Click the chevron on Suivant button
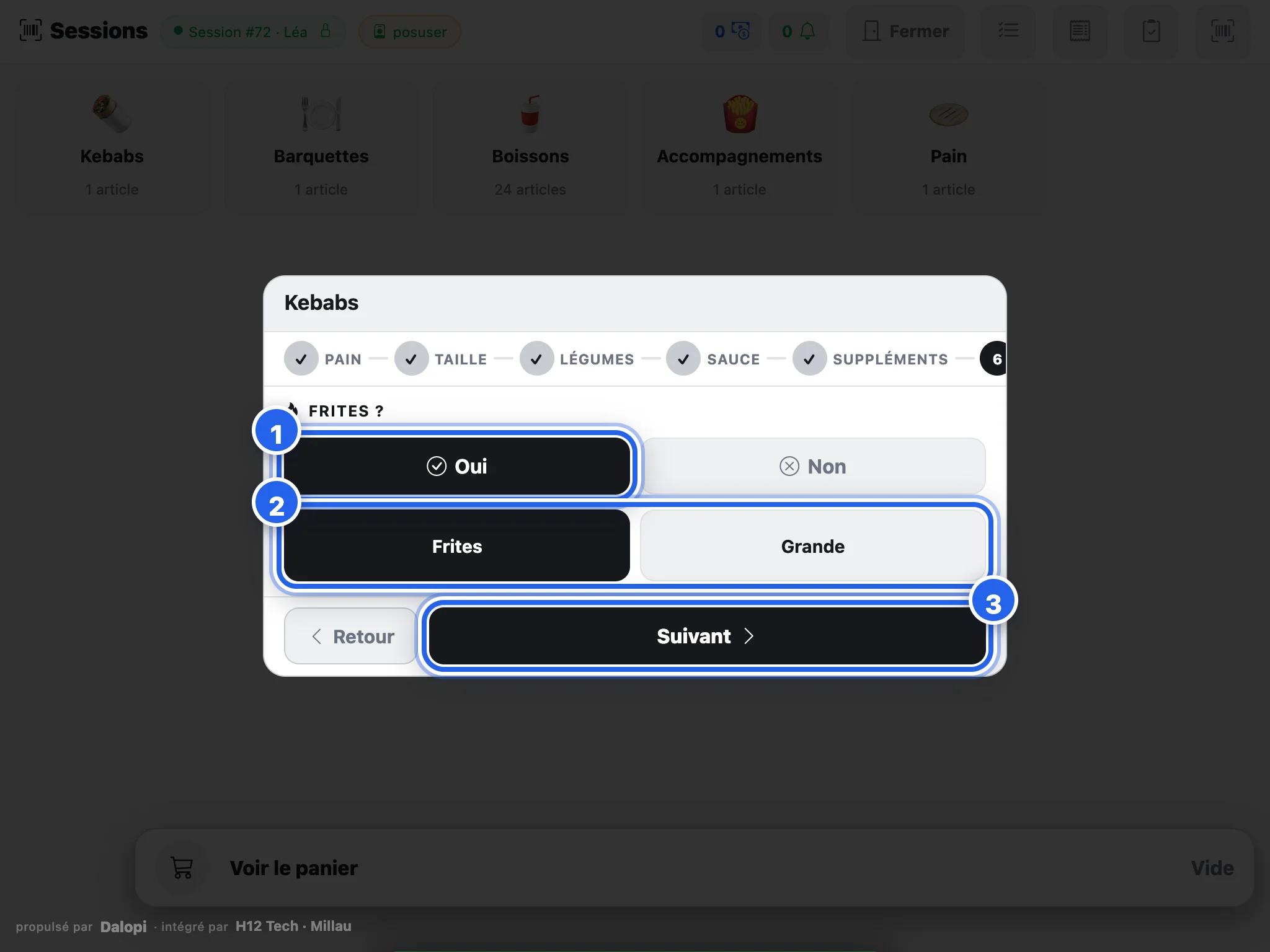The height and width of the screenshot is (952, 1270). 748,636
